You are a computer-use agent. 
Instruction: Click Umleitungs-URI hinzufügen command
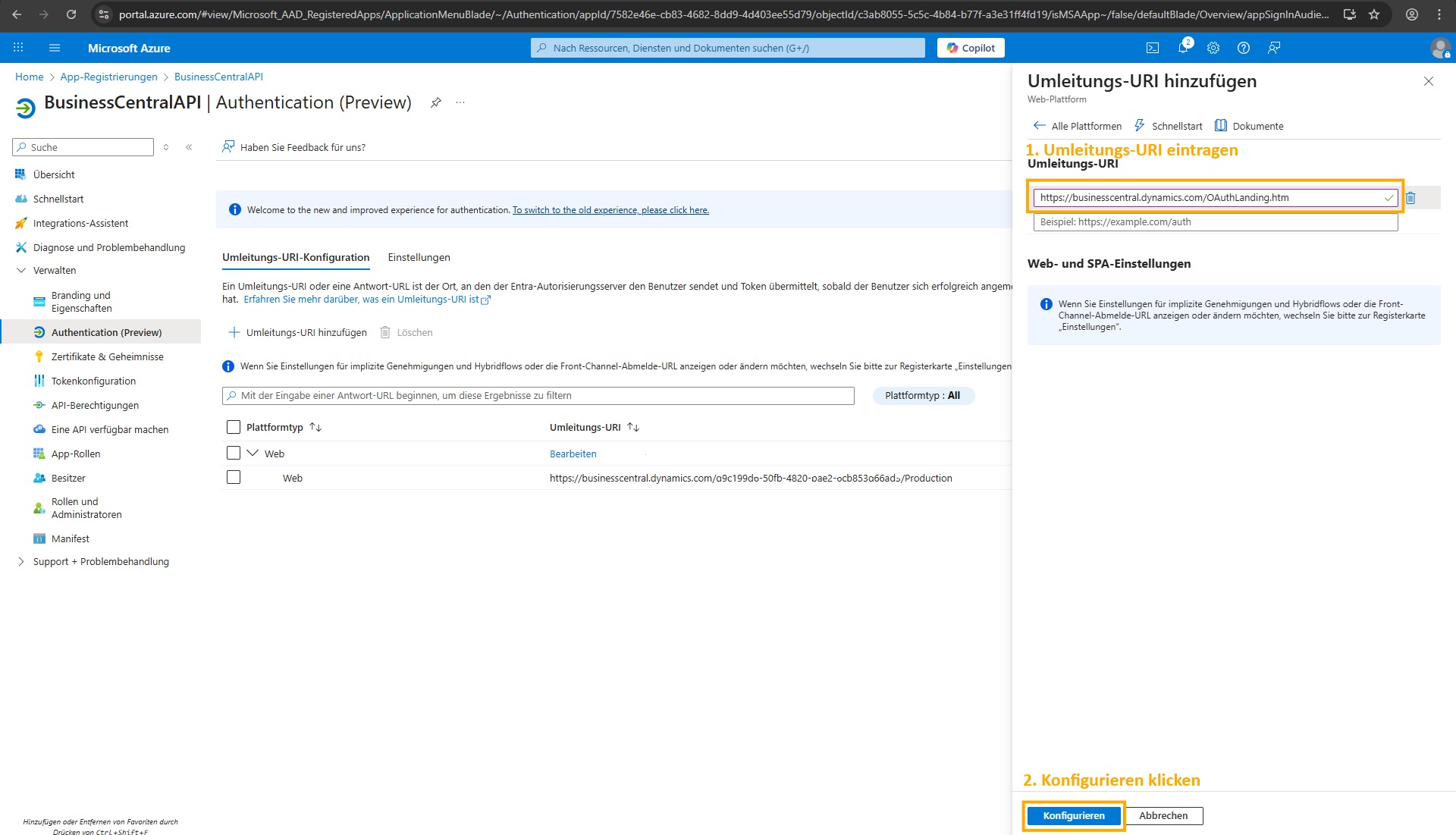click(x=297, y=332)
